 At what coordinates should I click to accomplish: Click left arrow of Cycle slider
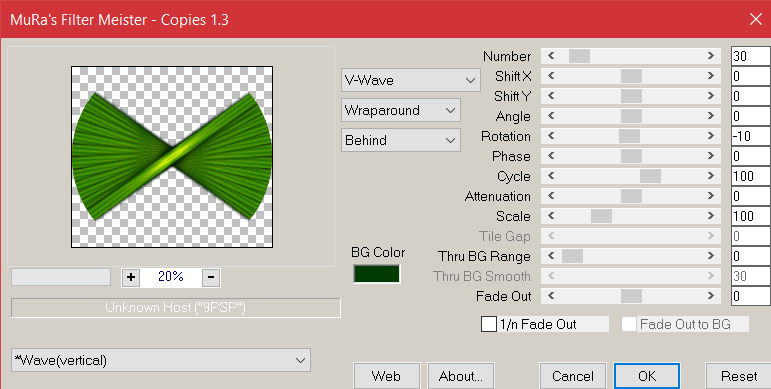tap(551, 176)
